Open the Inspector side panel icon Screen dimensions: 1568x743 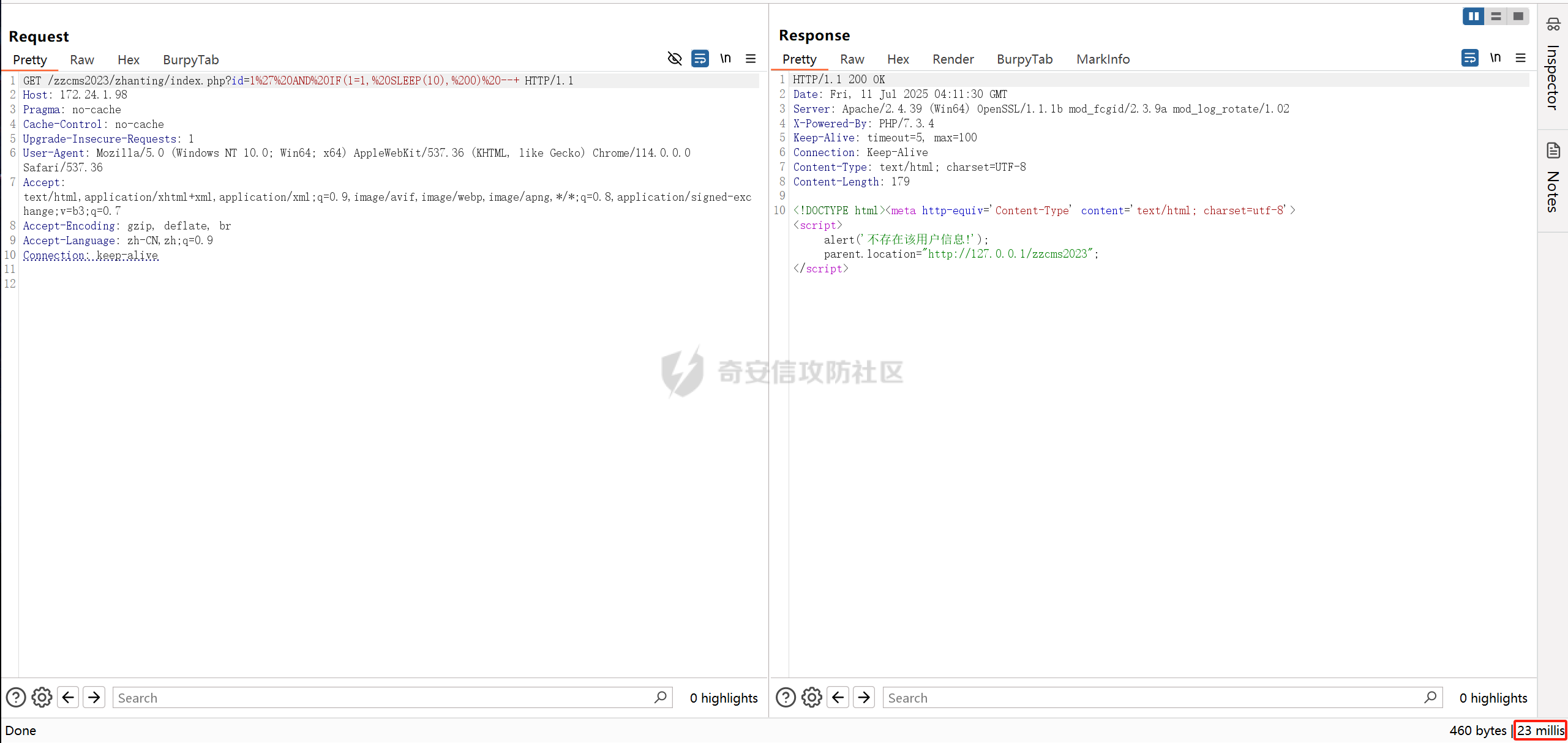tap(1553, 24)
